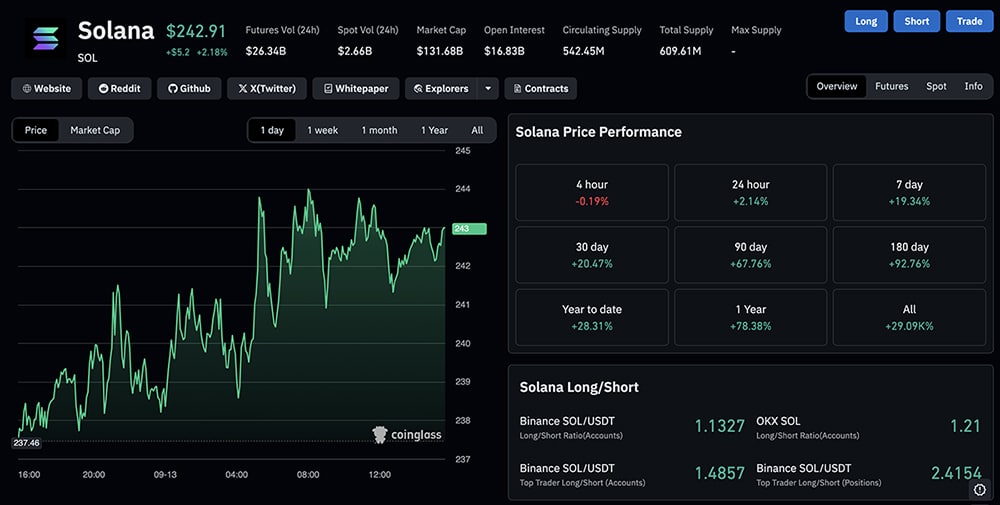The width and height of the screenshot is (1000, 505).
Task: Click the green 243 price label on chart
Action: pyautogui.click(x=469, y=228)
